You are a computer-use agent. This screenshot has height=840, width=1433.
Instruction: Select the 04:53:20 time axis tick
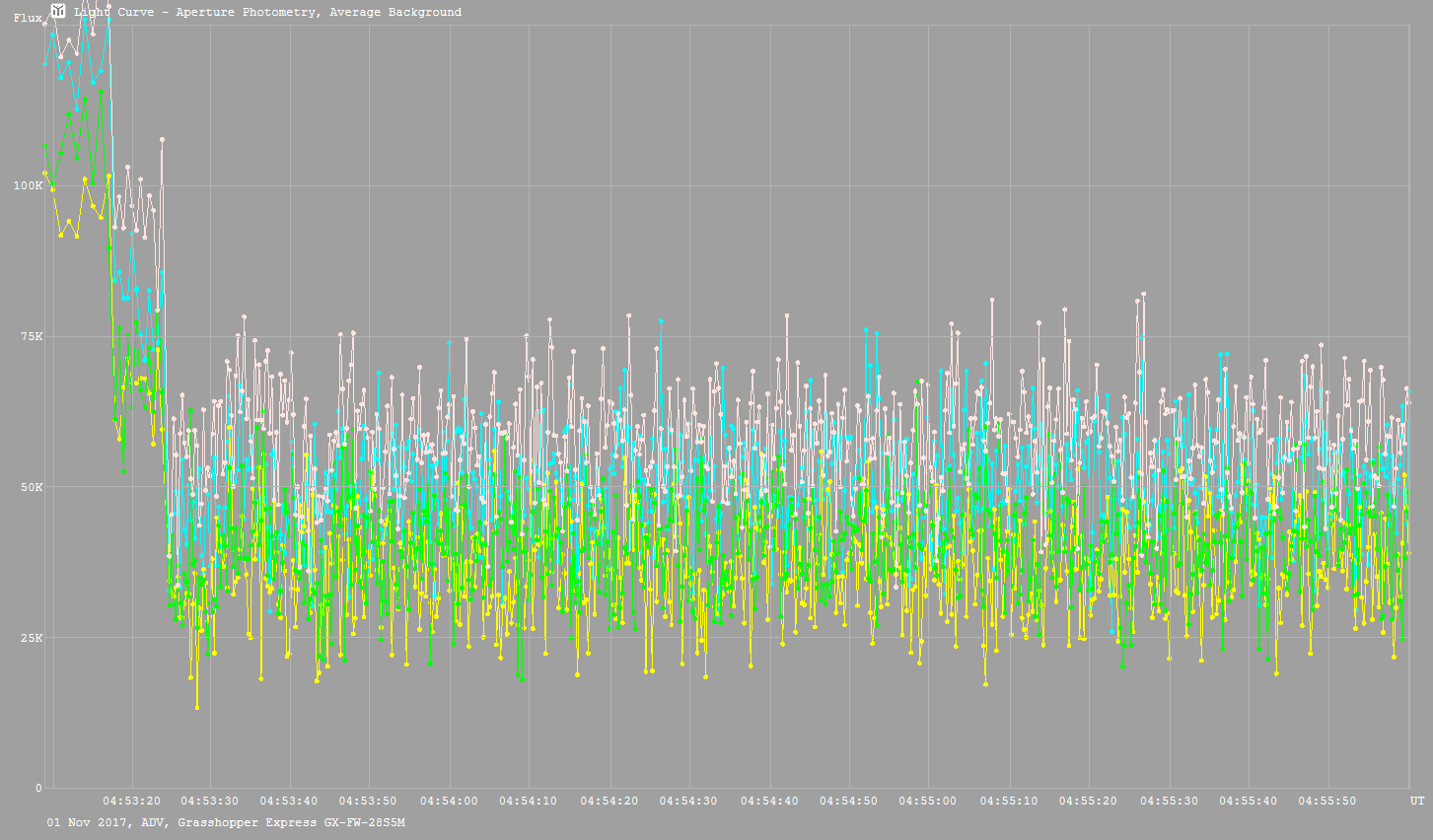coord(131,802)
